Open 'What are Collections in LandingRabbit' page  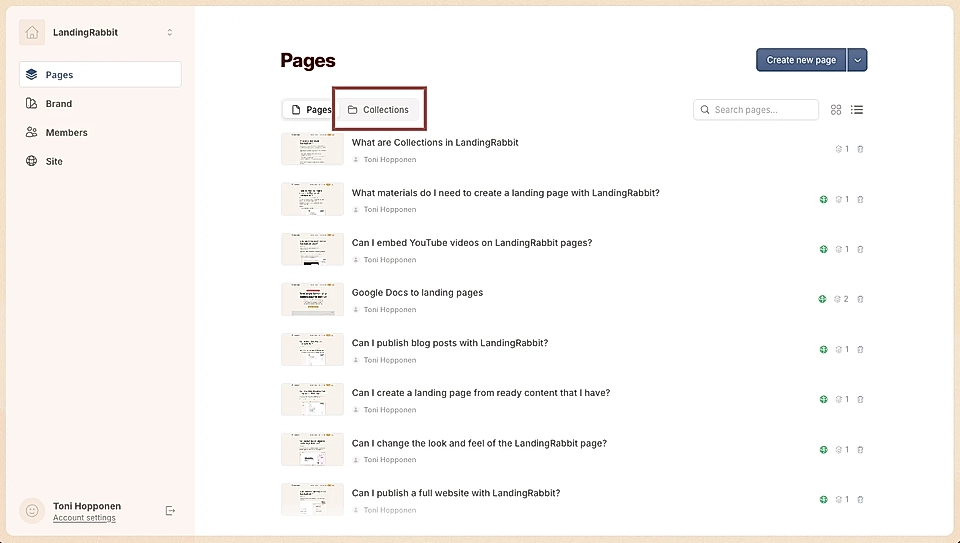point(435,143)
